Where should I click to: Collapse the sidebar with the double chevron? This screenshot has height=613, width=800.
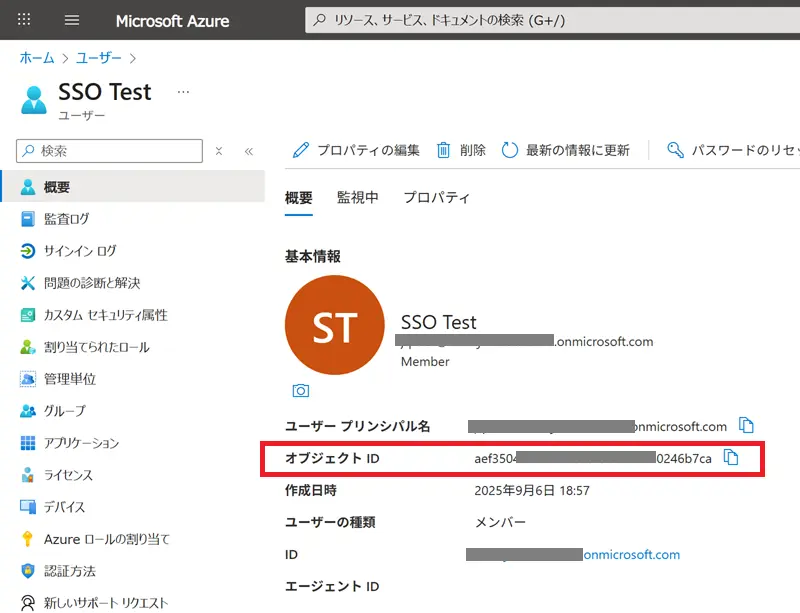coord(248,151)
